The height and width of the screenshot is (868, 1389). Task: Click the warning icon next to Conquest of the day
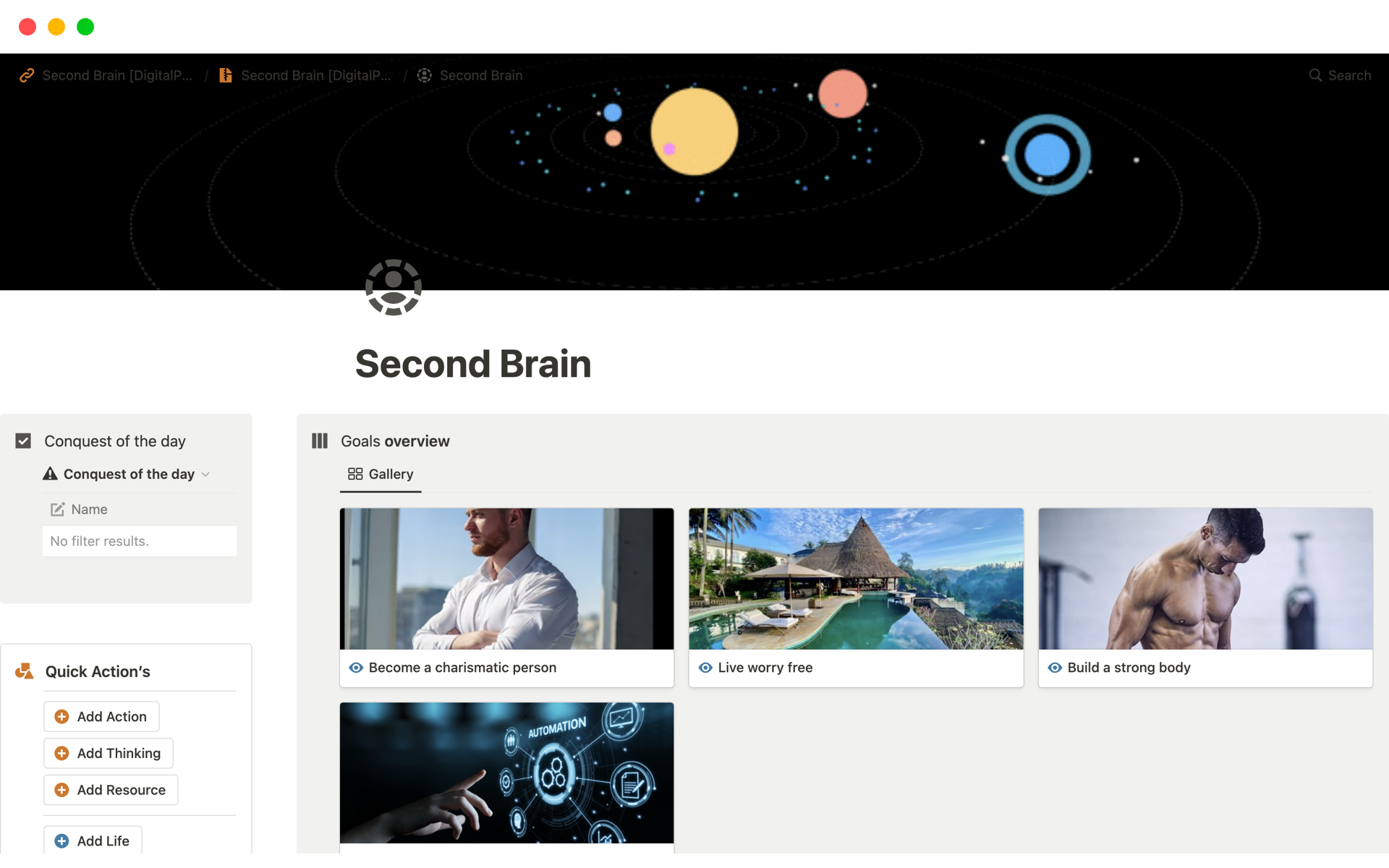coord(48,474)
